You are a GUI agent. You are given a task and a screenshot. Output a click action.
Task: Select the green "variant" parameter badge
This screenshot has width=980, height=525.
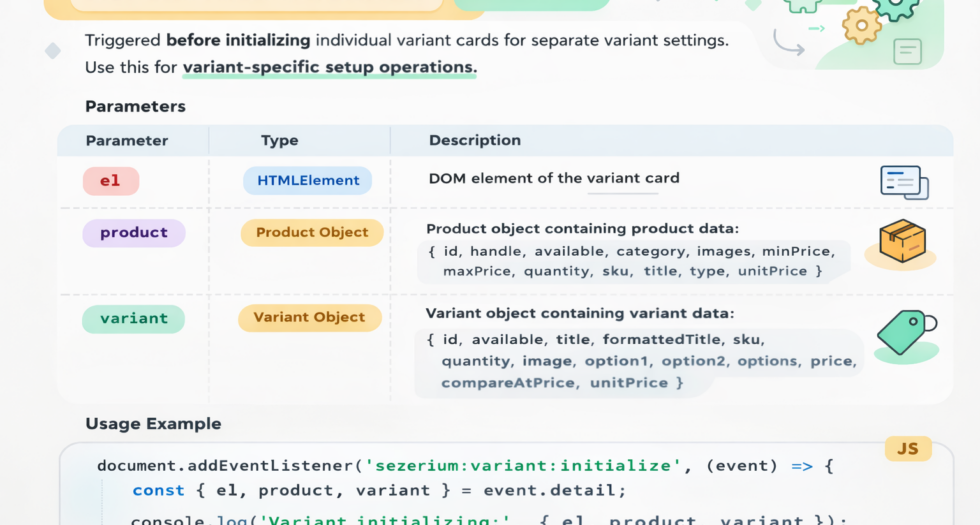coord(134,318)
